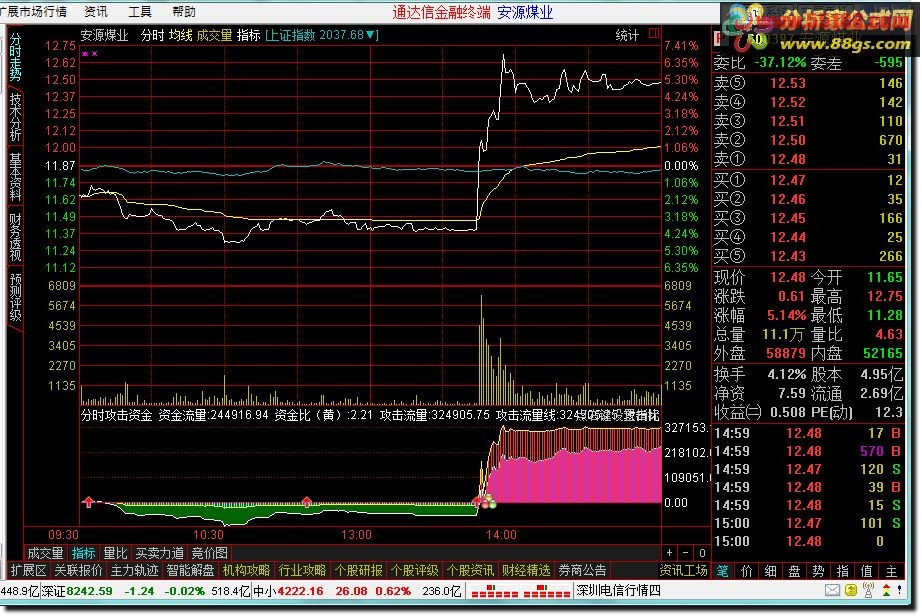The height and width of the screenshot is (616, 922).
Task: Toggle the 成交量 label in chart header
Action: coord(214,35)
